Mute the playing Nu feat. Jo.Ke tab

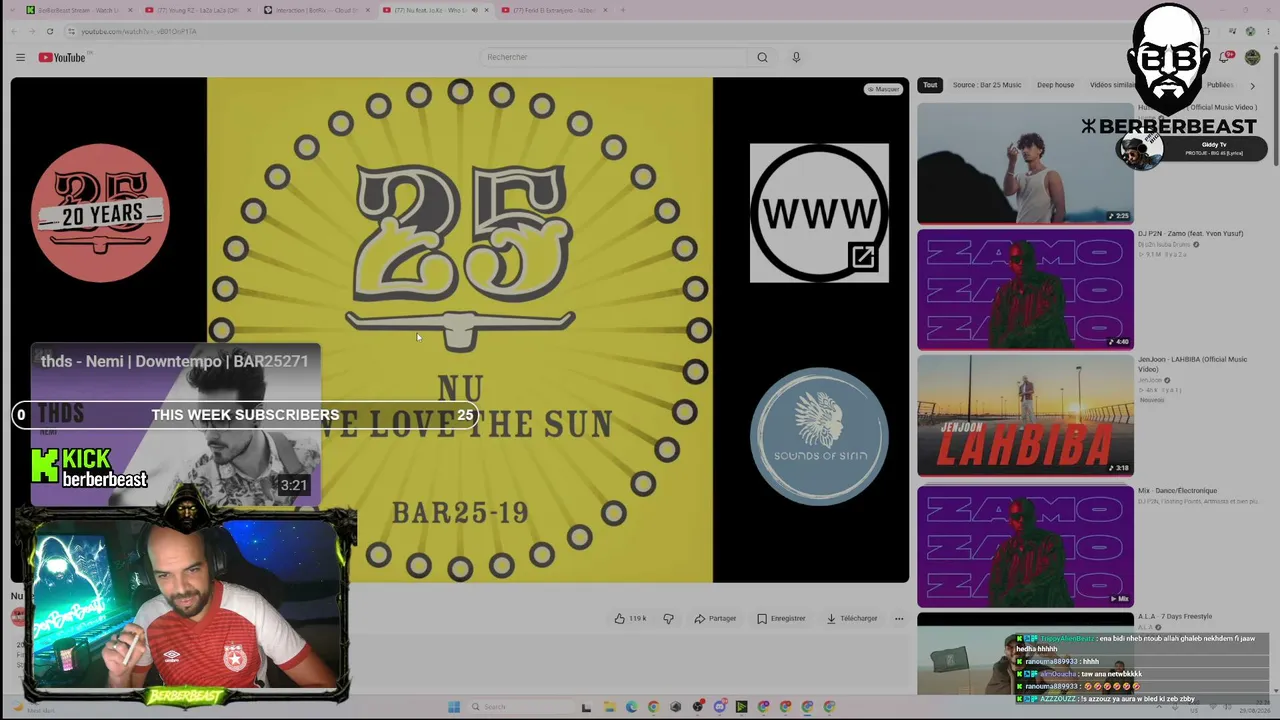[473, 10]
